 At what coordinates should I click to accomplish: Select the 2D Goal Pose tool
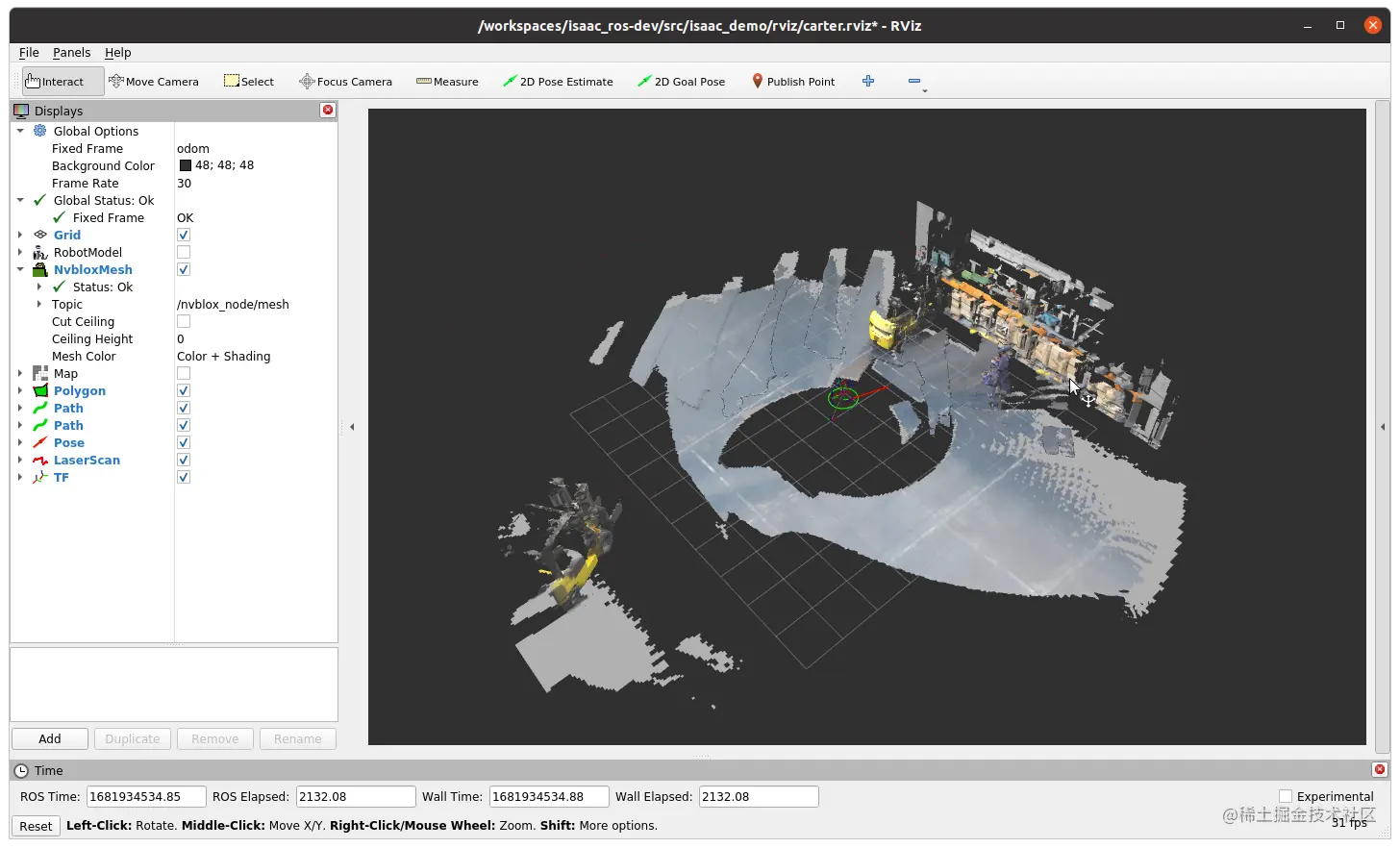[x=682, y=81]
